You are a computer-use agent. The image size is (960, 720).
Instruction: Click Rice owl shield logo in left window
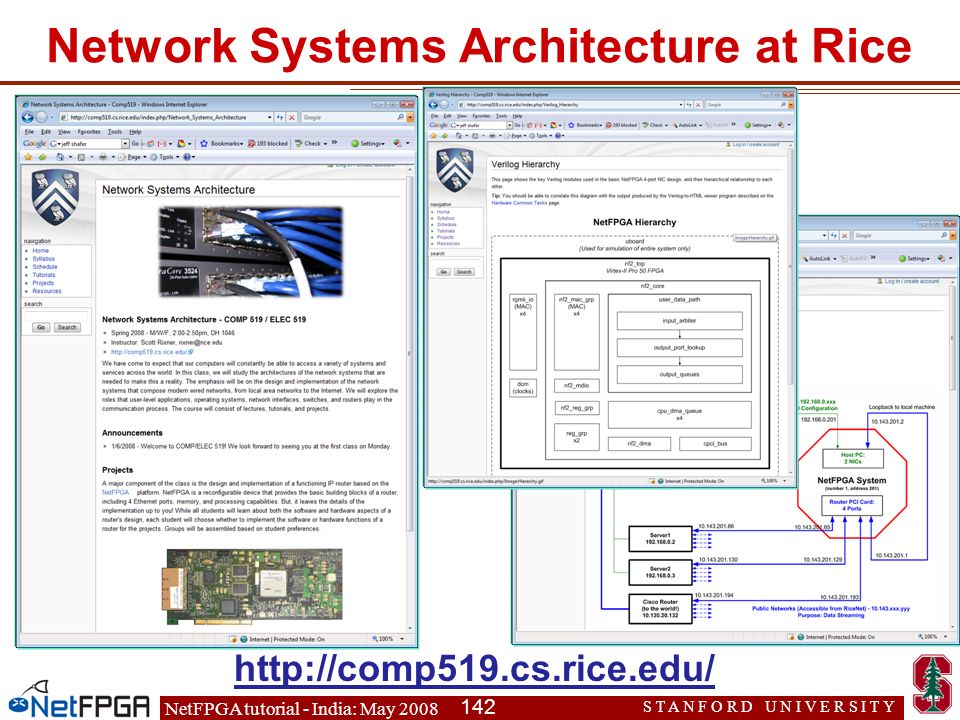(56, 197)
